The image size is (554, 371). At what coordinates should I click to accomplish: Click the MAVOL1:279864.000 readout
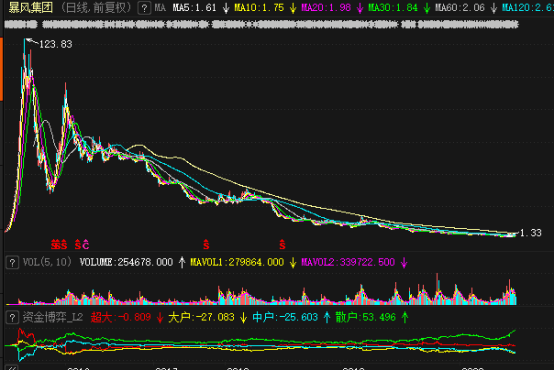tap(237, 262)
